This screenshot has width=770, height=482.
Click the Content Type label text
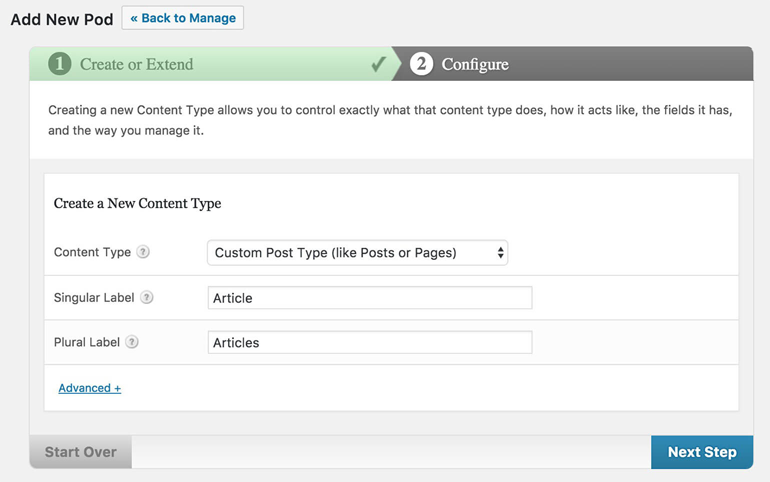(92, 252)
